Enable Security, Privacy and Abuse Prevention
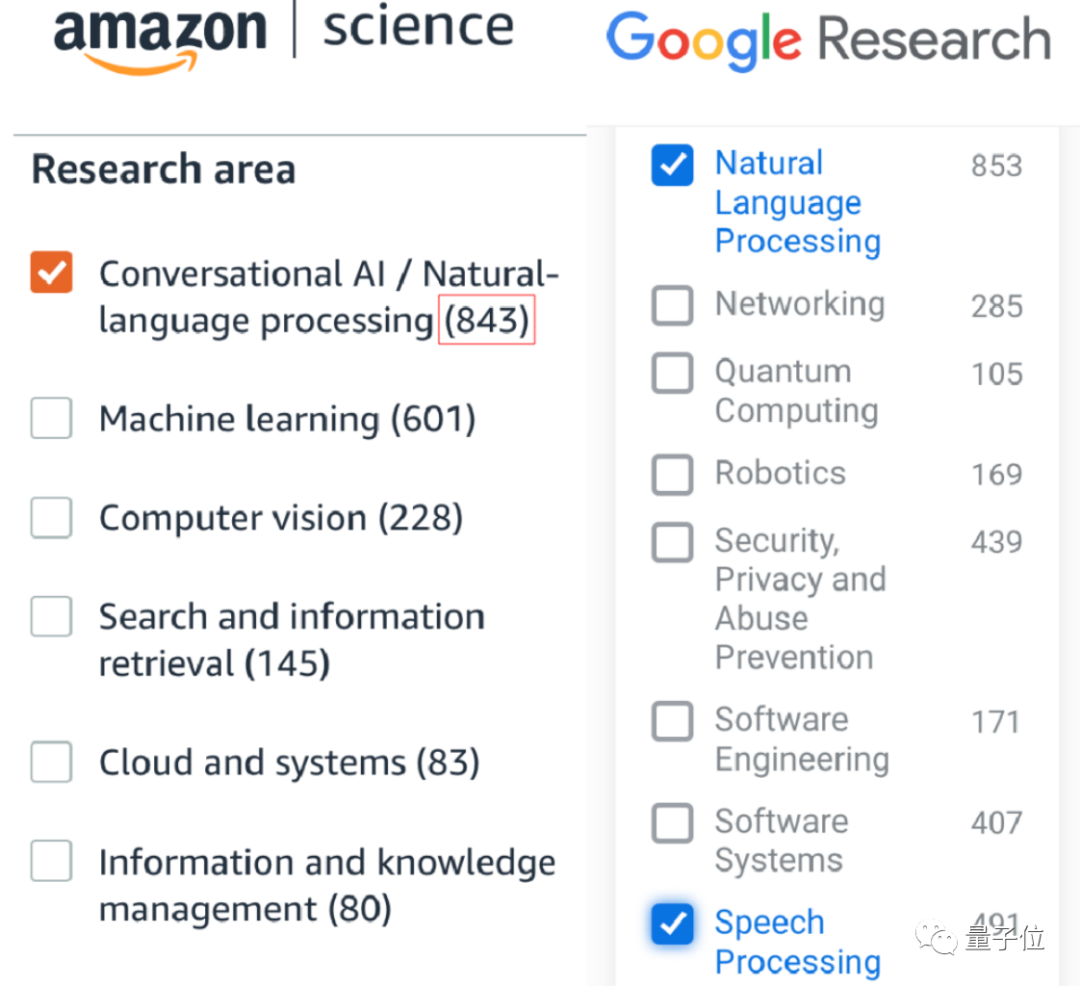This screenshot has width=1080, height=986. coord(672,542)
